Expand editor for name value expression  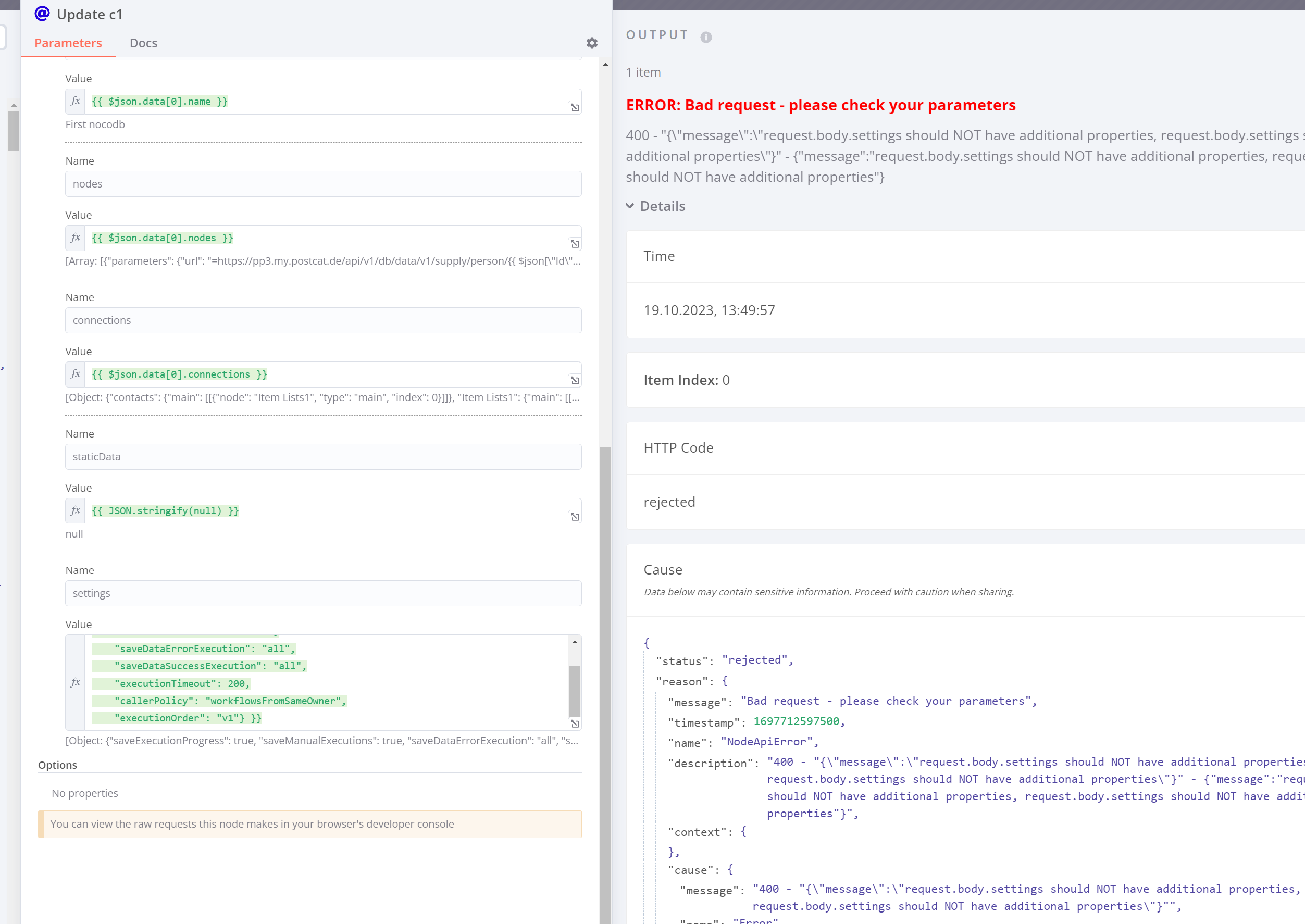point(575,107)
